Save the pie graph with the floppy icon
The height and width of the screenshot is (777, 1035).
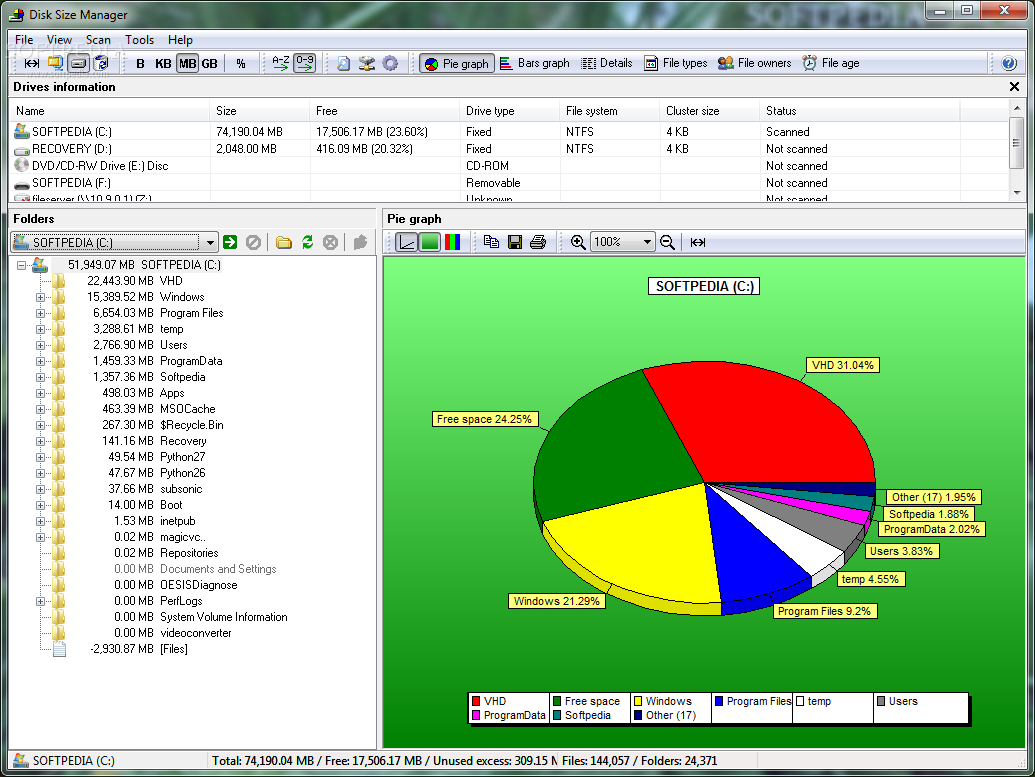click(515, 242)
